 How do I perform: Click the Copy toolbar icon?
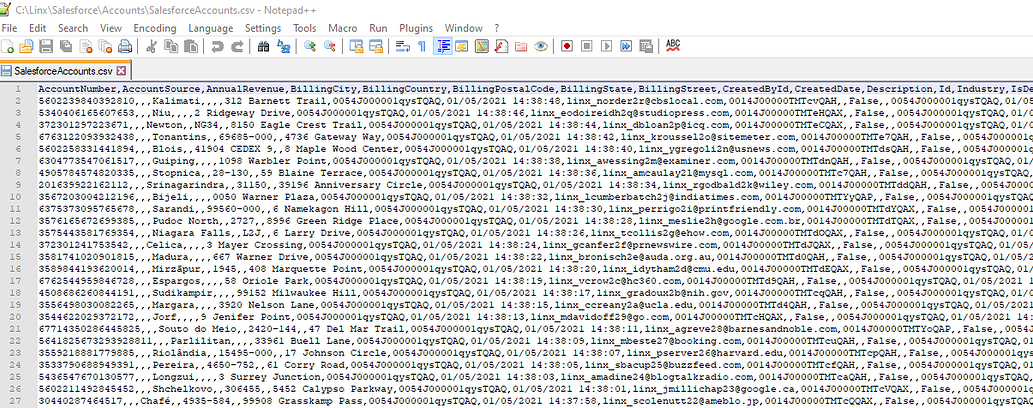(171, 46)
